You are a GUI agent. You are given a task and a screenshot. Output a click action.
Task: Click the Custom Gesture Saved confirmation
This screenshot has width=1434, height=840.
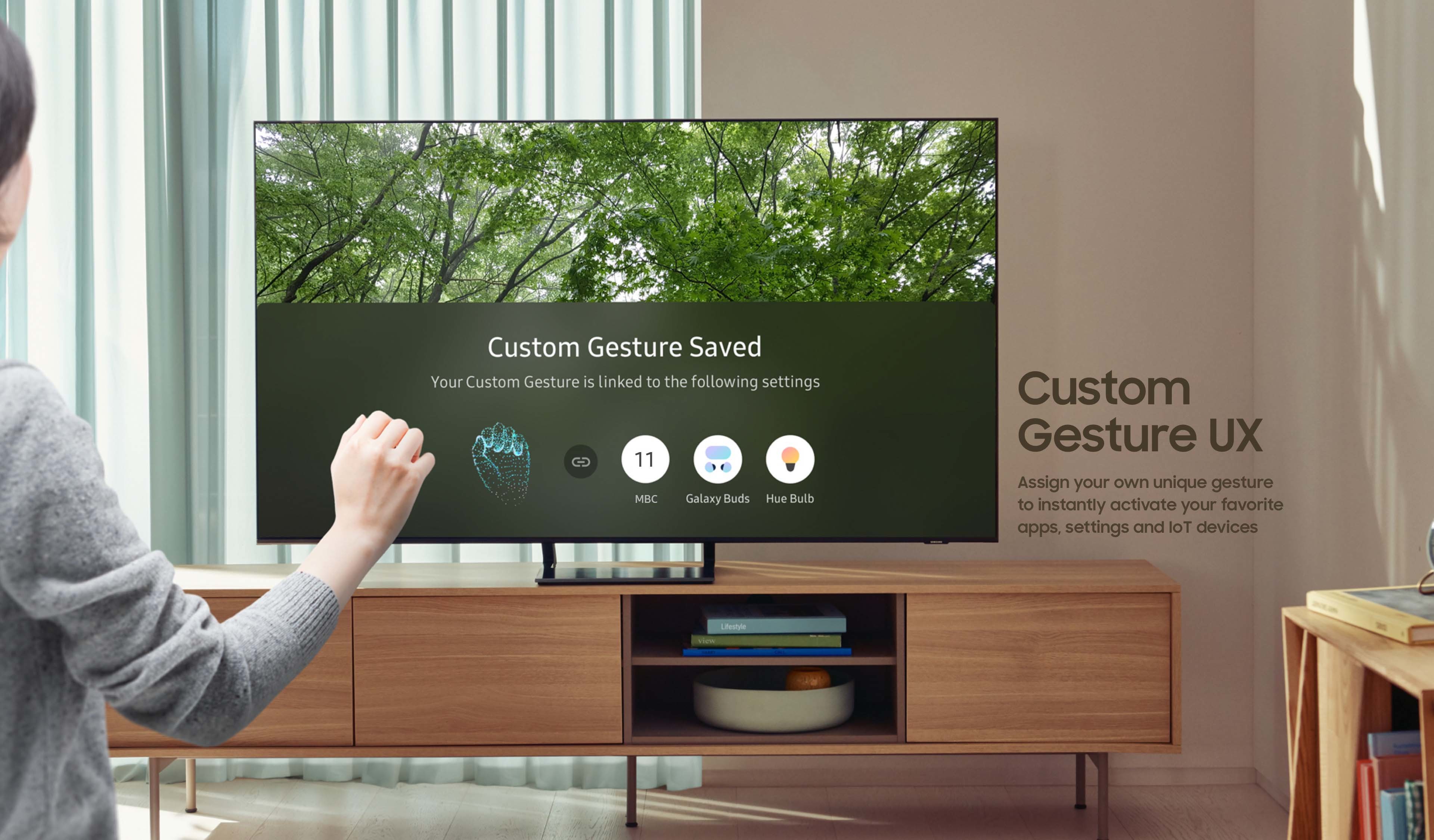click(x=623, y=346)
